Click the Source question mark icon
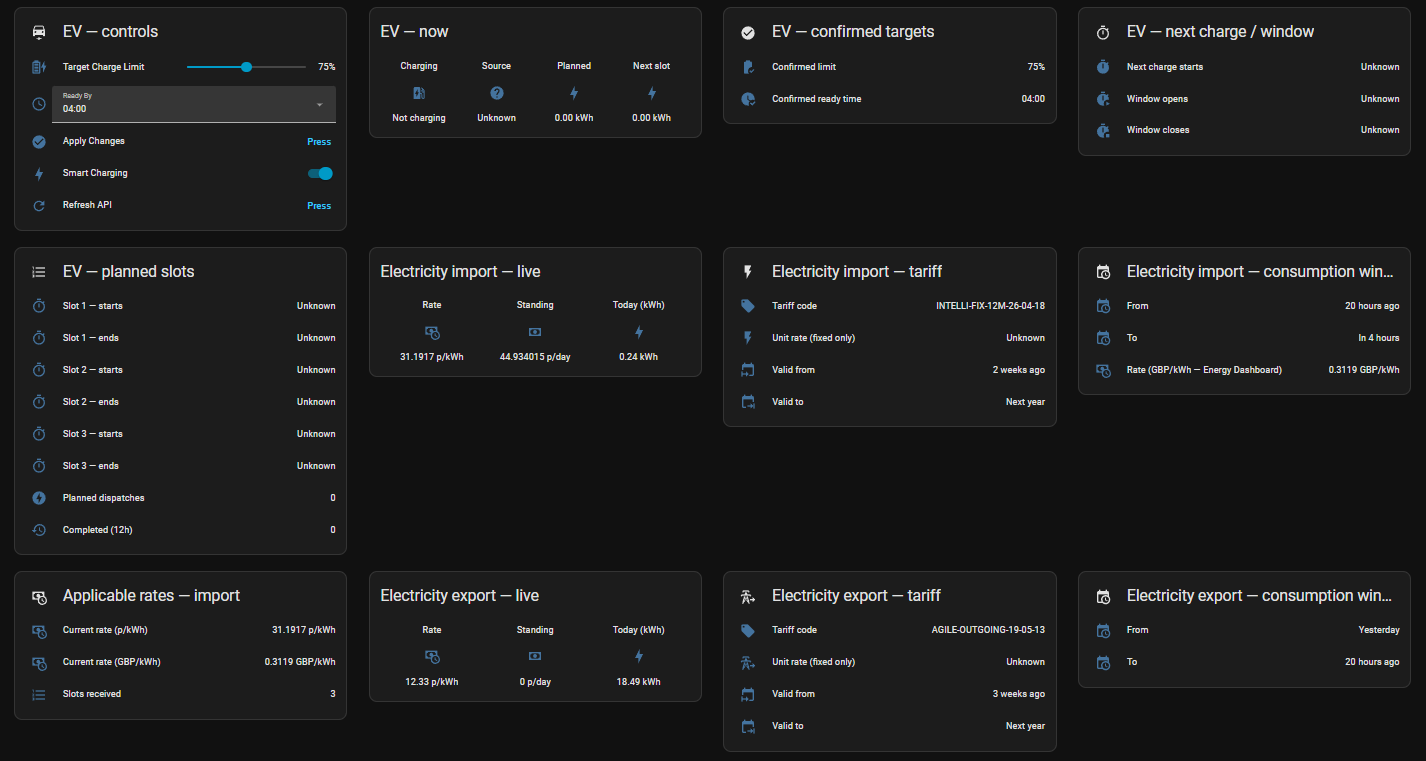The width and height of the screenshot is (1426, 761). pyautogui.click(x=496, y=93)
